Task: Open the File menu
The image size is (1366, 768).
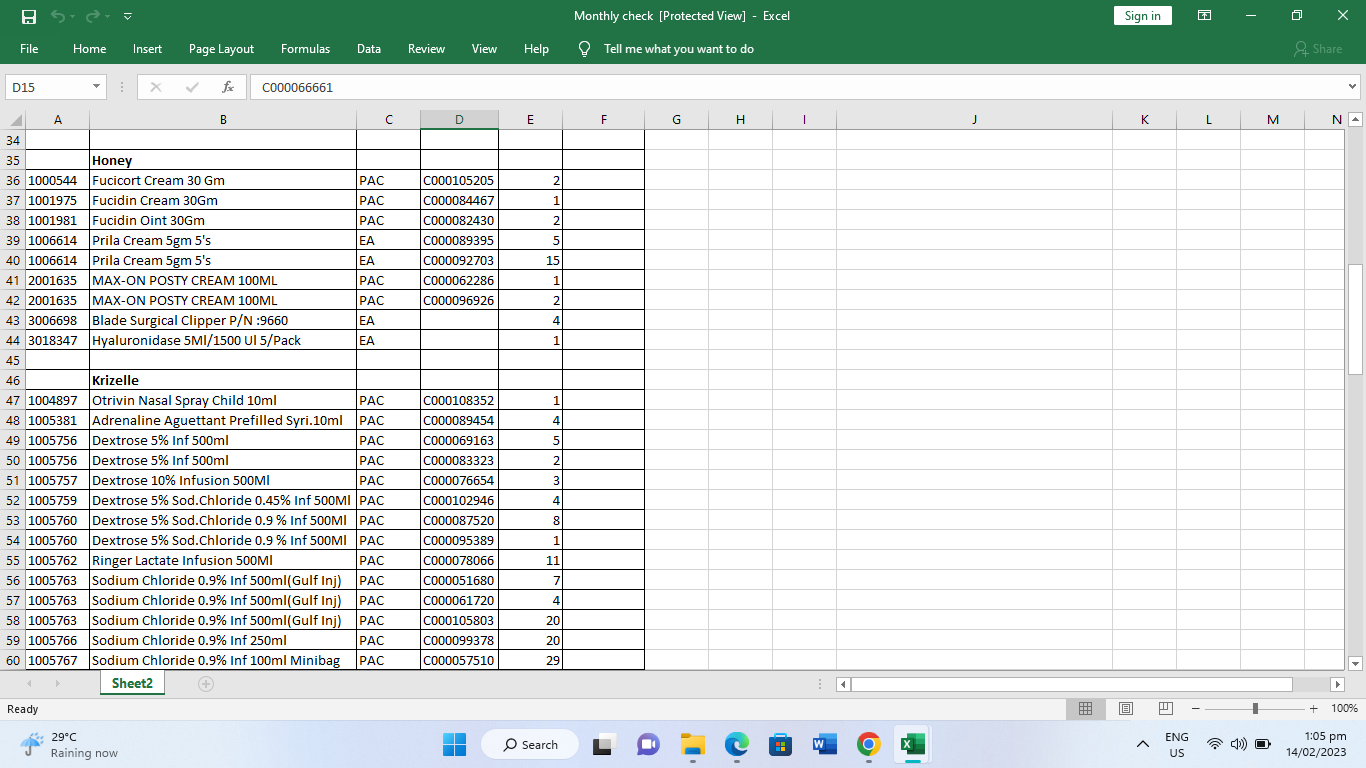Action: [x=29, y=49]
